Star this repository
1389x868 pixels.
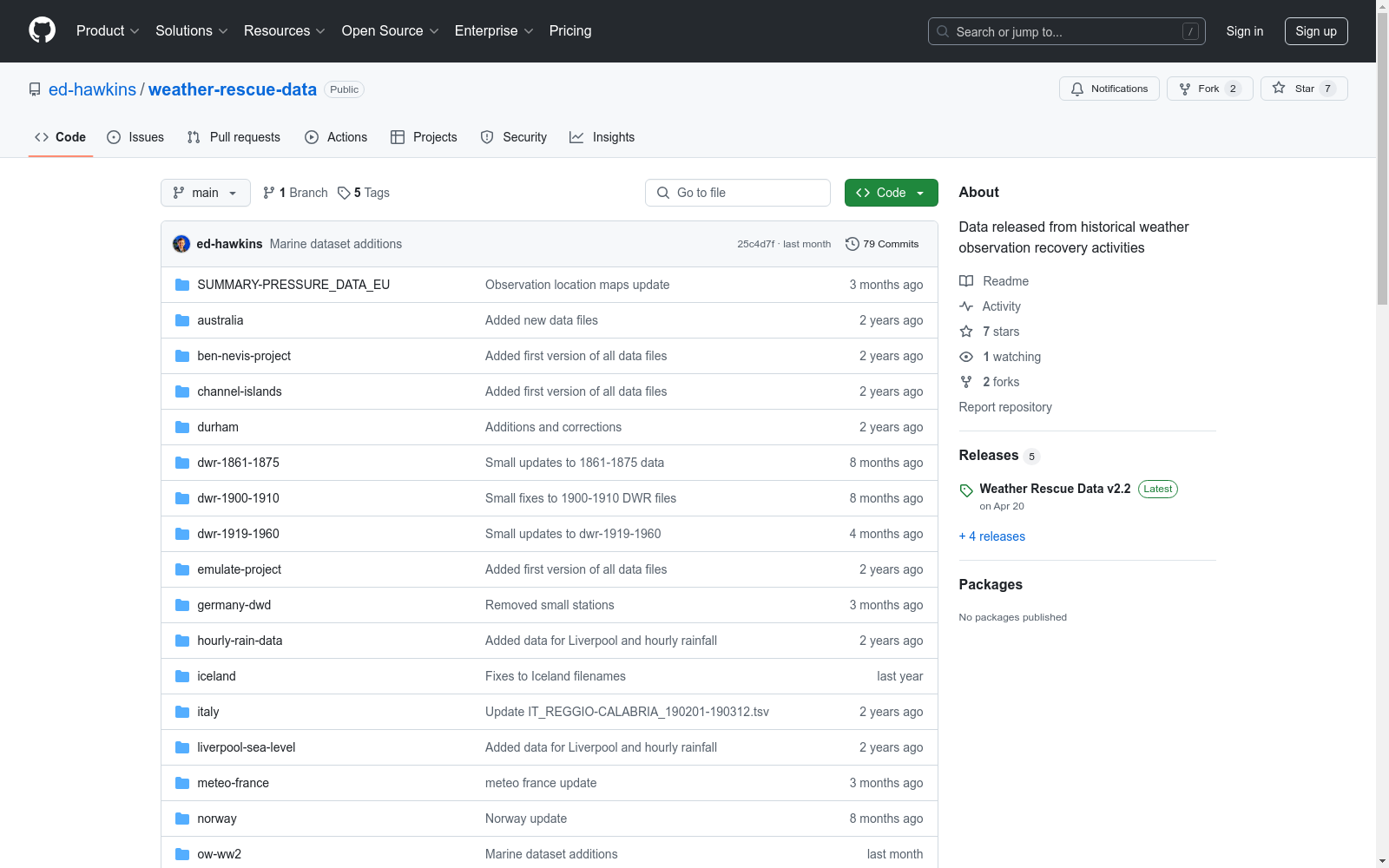tap(1304, 89)
